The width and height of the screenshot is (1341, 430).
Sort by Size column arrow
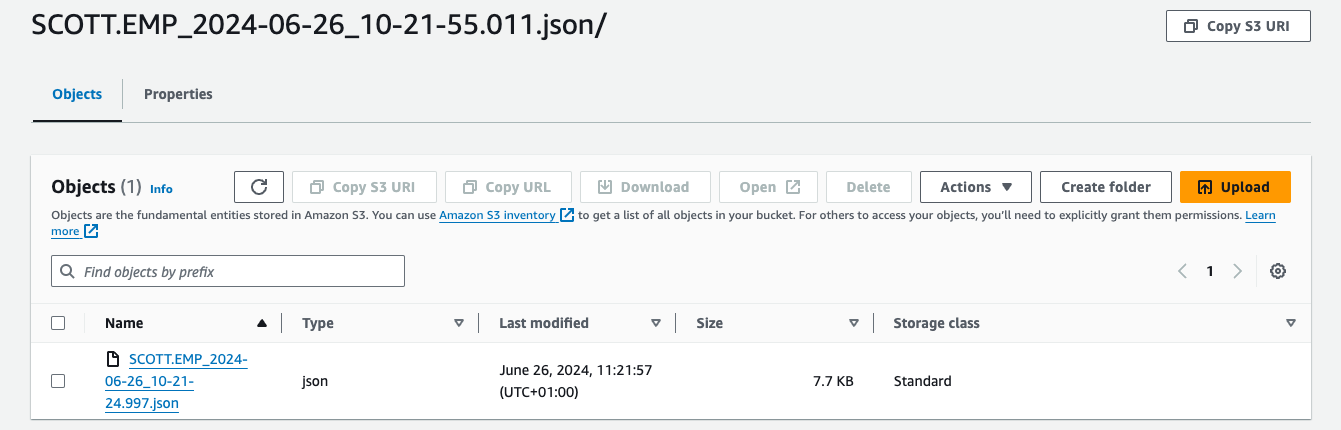point(854,323)
